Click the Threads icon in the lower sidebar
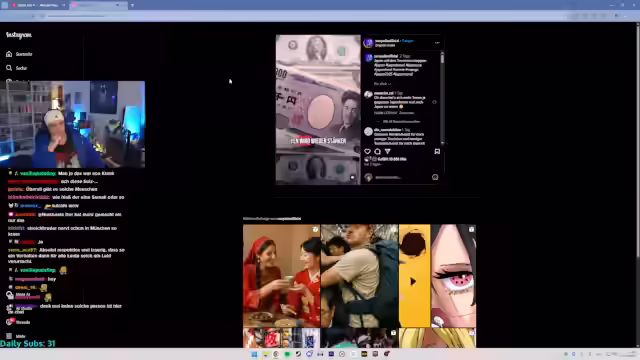 [x=9, y=322]
